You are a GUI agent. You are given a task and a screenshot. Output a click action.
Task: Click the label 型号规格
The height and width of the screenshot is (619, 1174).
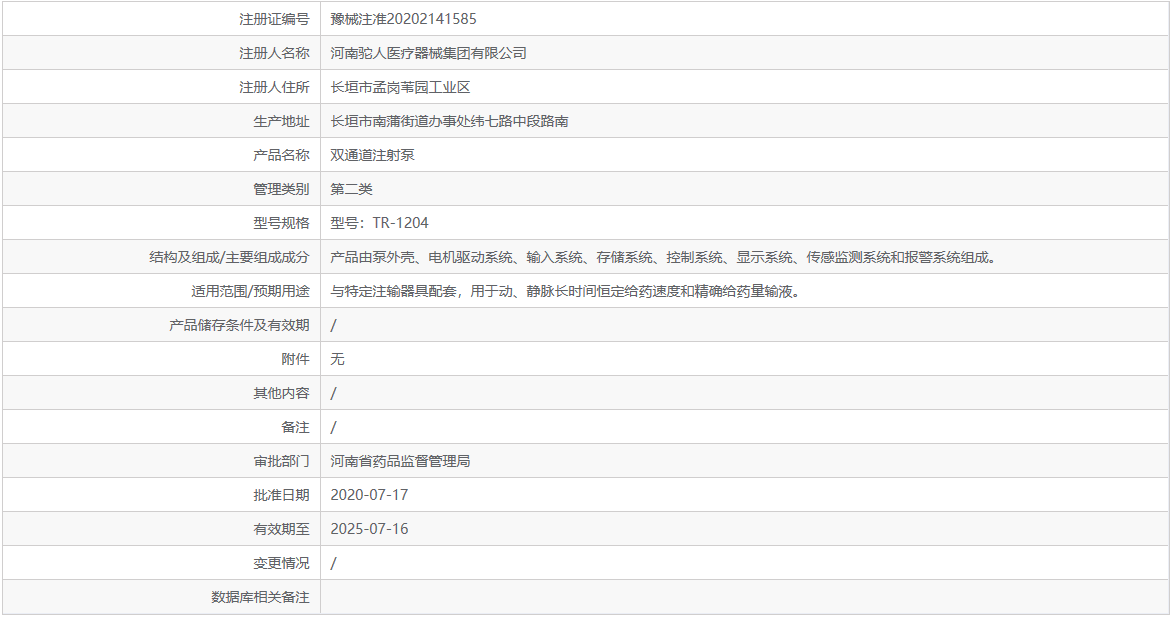(x=281, y=223)
